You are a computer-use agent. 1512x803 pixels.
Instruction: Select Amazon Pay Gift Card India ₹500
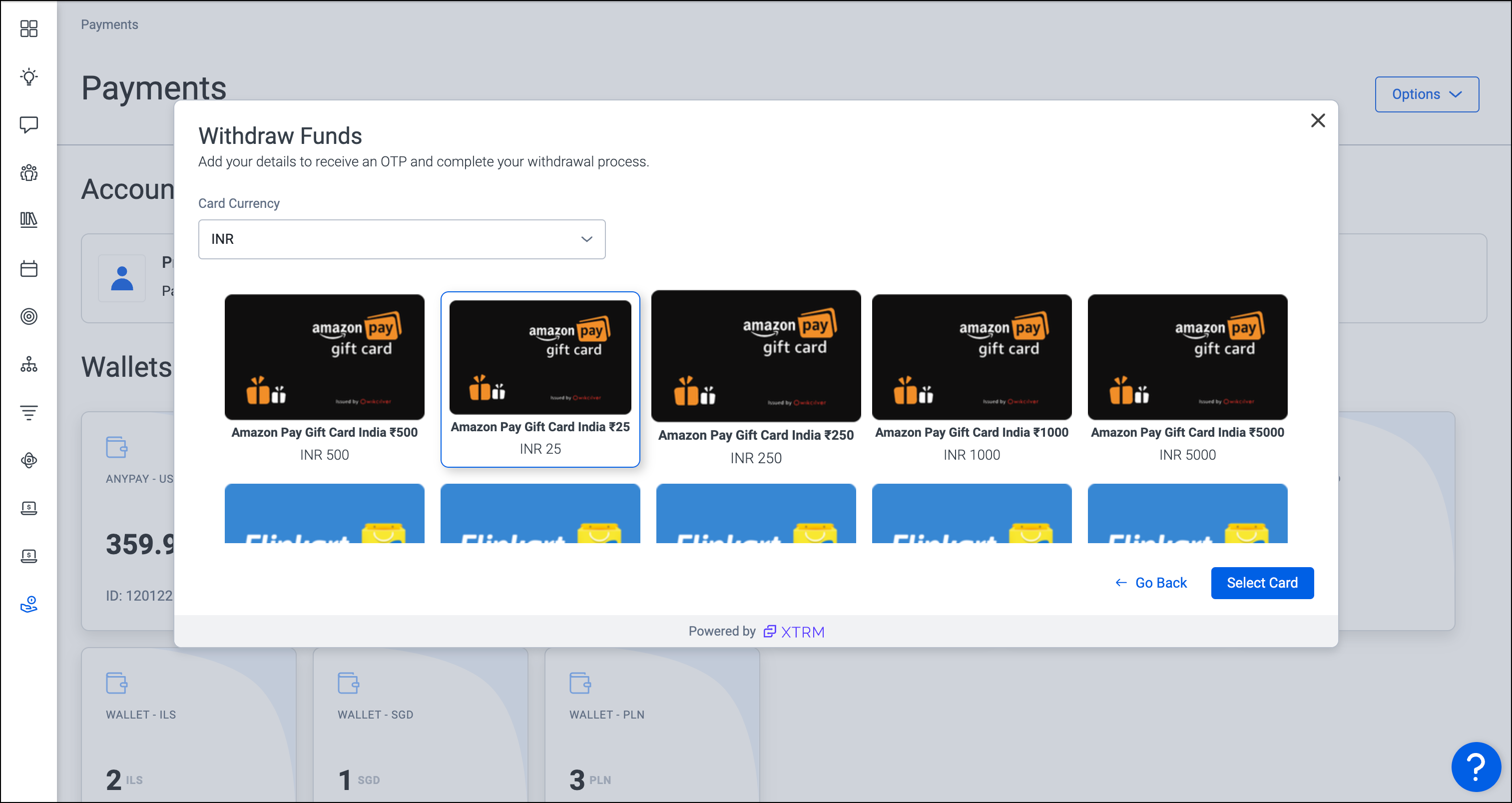[x=325, y=378]
